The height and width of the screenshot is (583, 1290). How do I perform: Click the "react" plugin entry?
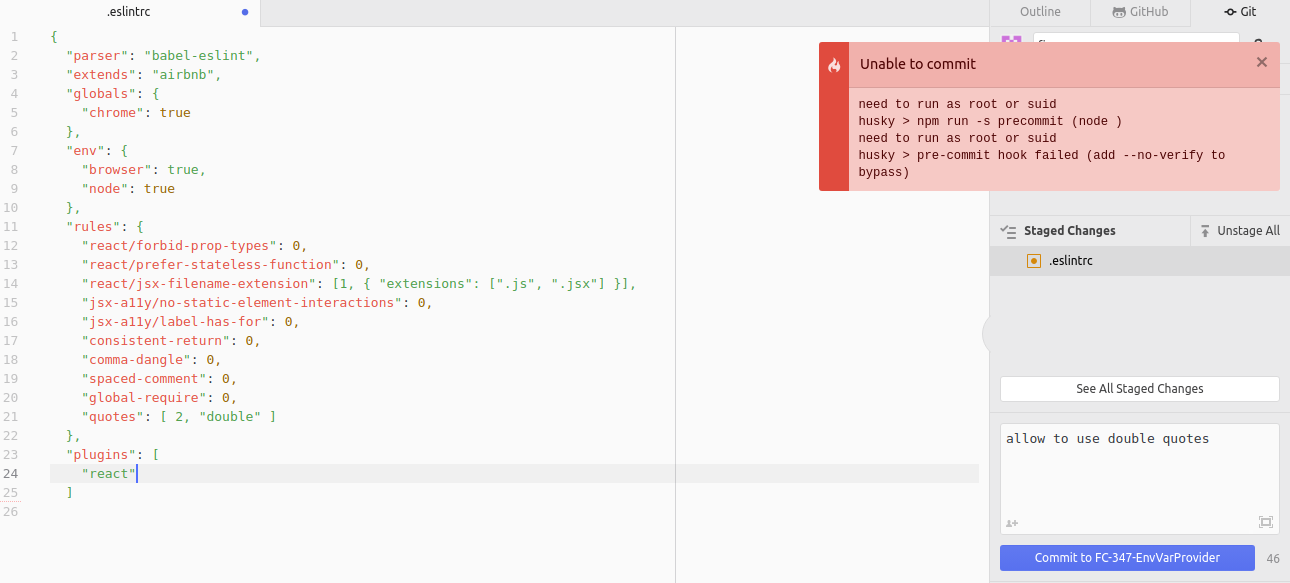pyautogui.click(x=109, y=474)
